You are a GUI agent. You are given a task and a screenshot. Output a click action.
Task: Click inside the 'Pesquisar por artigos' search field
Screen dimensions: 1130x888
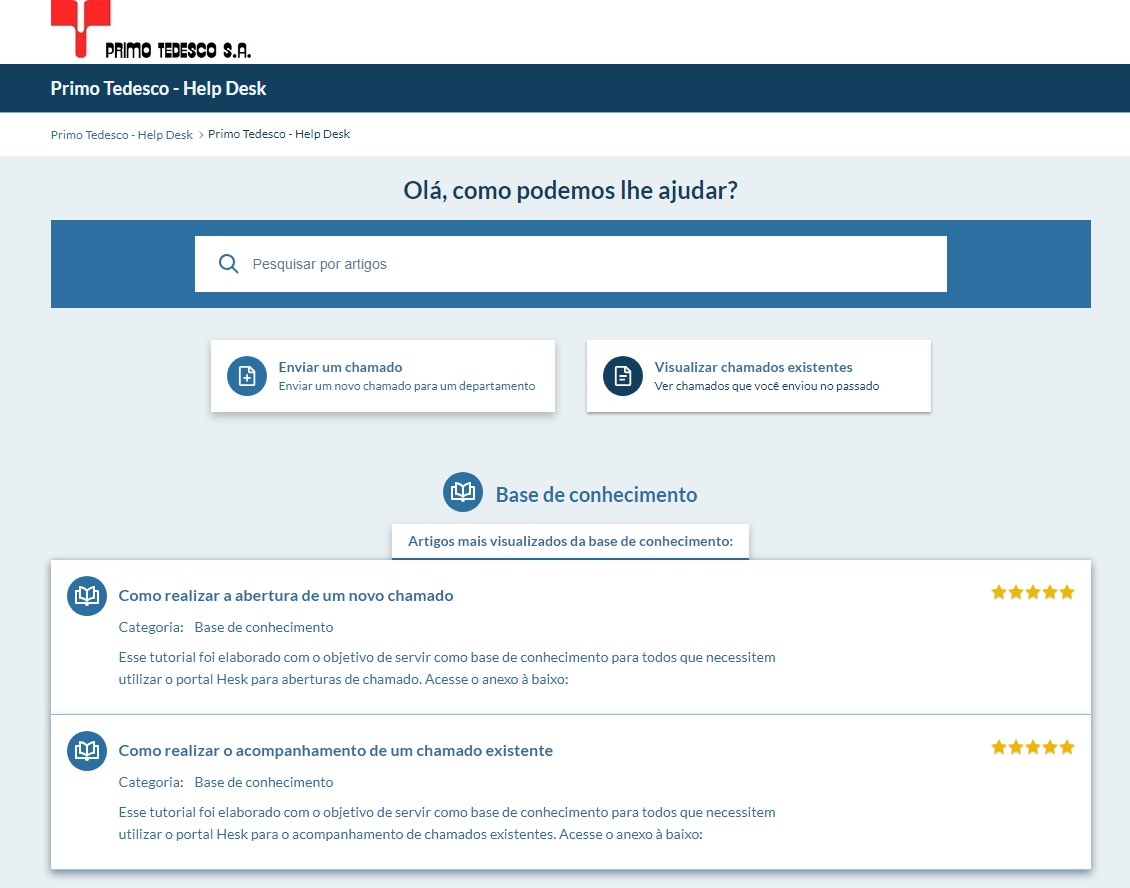pyautogui.click(x=570, y=263)
